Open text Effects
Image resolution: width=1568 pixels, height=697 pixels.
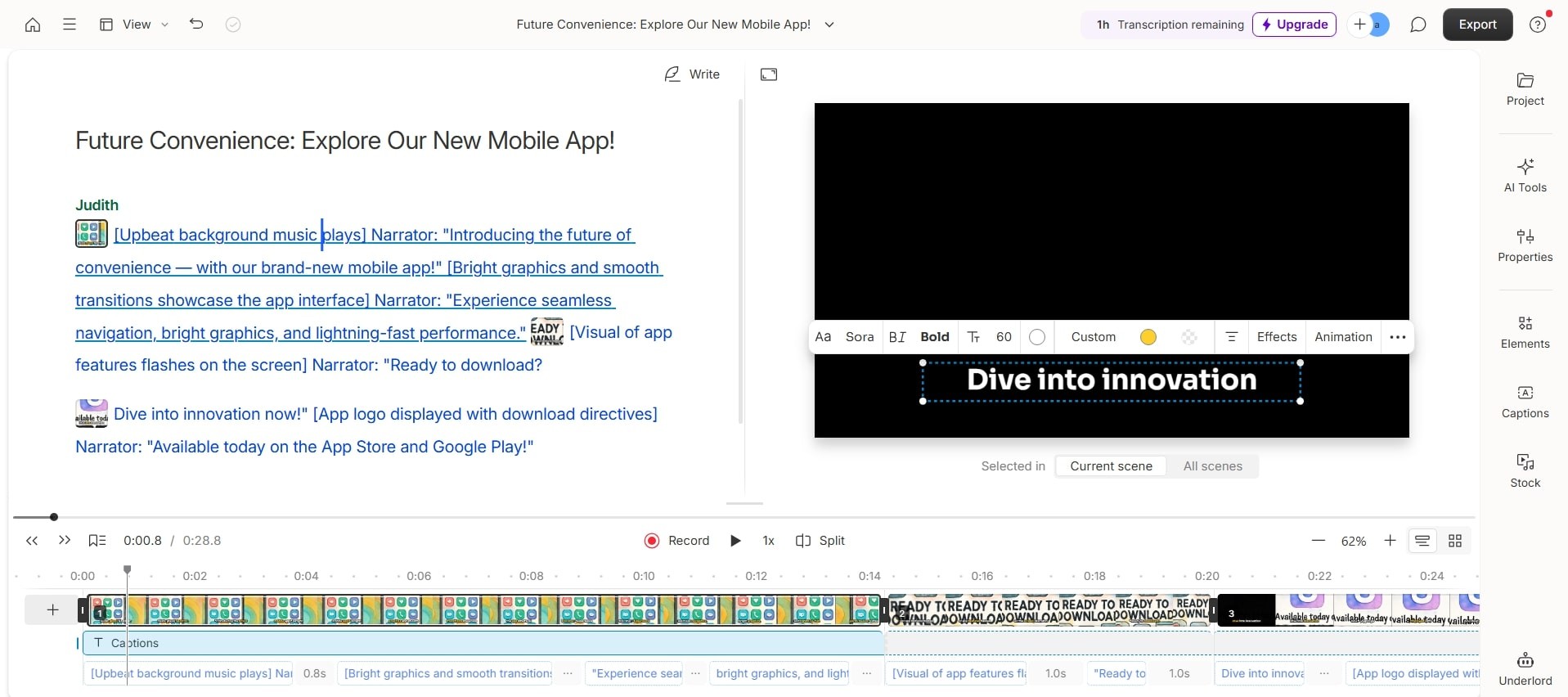click(x=1277, y=337)
